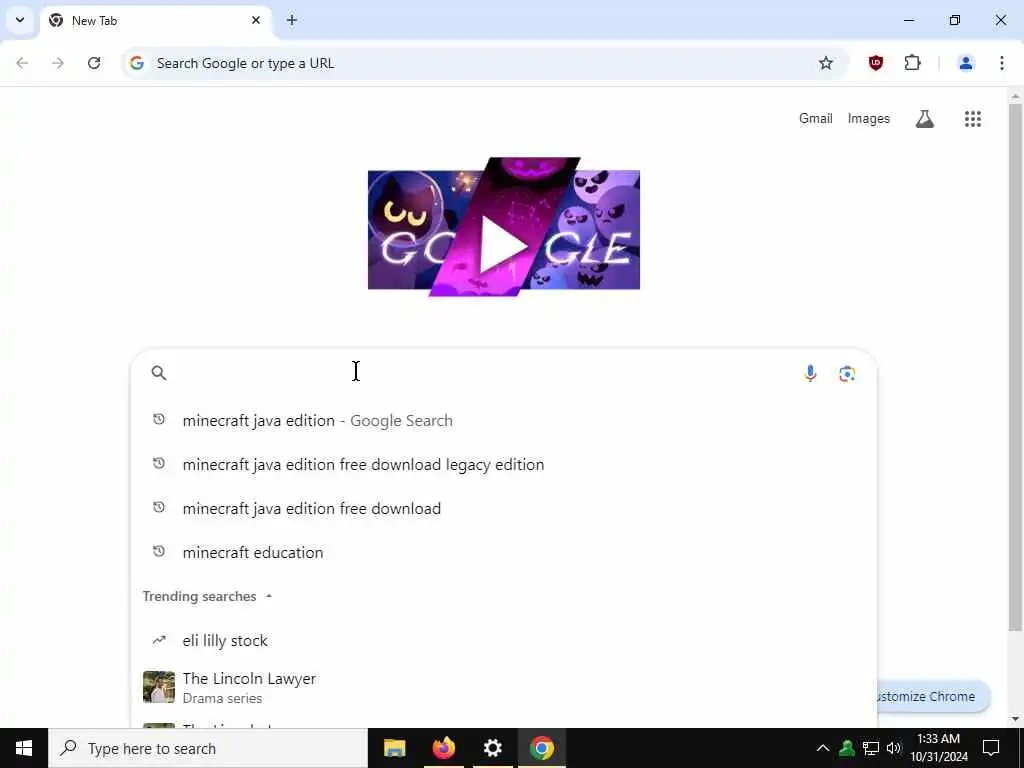Open a new tab with plus button
This screenshot has width=1024, height=768.
[x=292, y=20]
